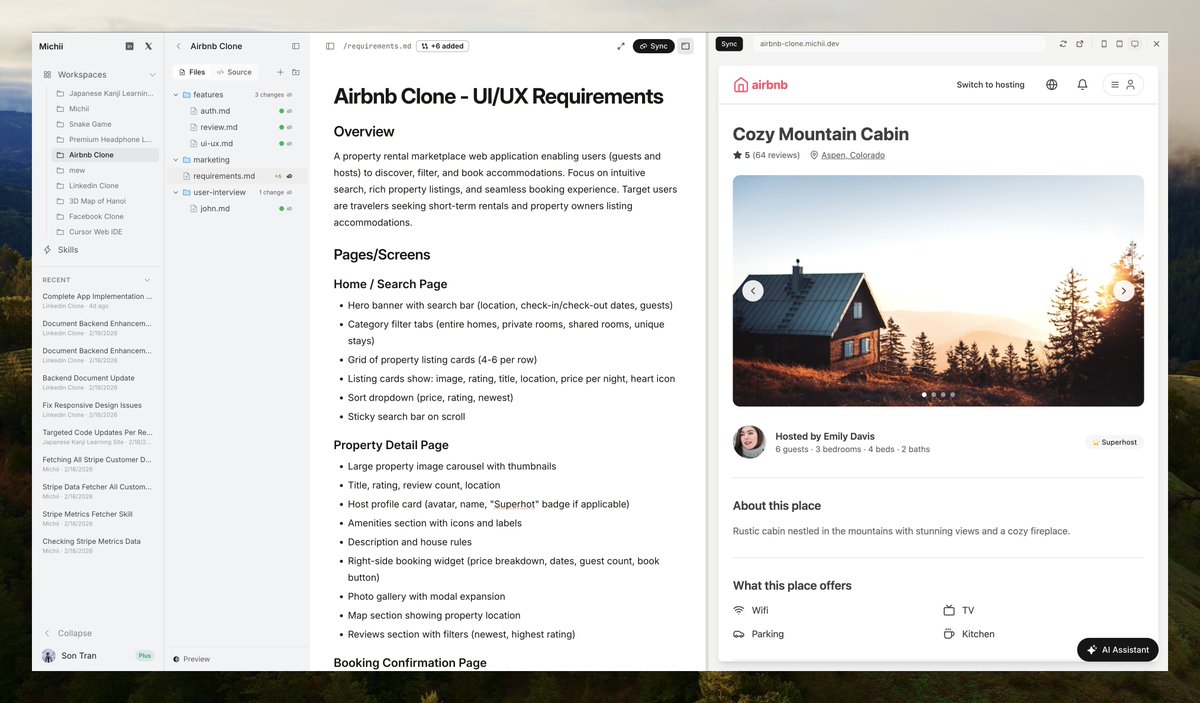Viewport: 1200px width, 703px height.
Task: Toggle the tablet viewport in preview bar
Action: [x=1119, y=43]
